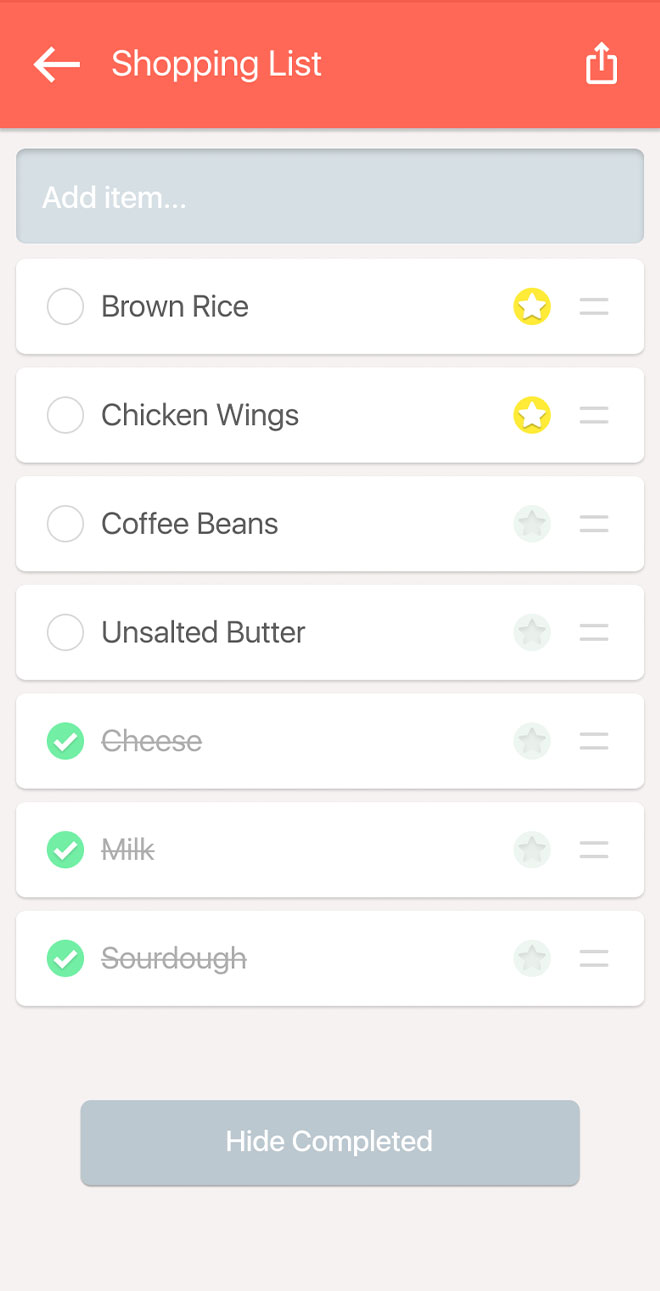Viewport: 660px width, 1291px height.
Task: Star the Coffee Beans item
Action: pyautogui.click(x=532, y=524)
